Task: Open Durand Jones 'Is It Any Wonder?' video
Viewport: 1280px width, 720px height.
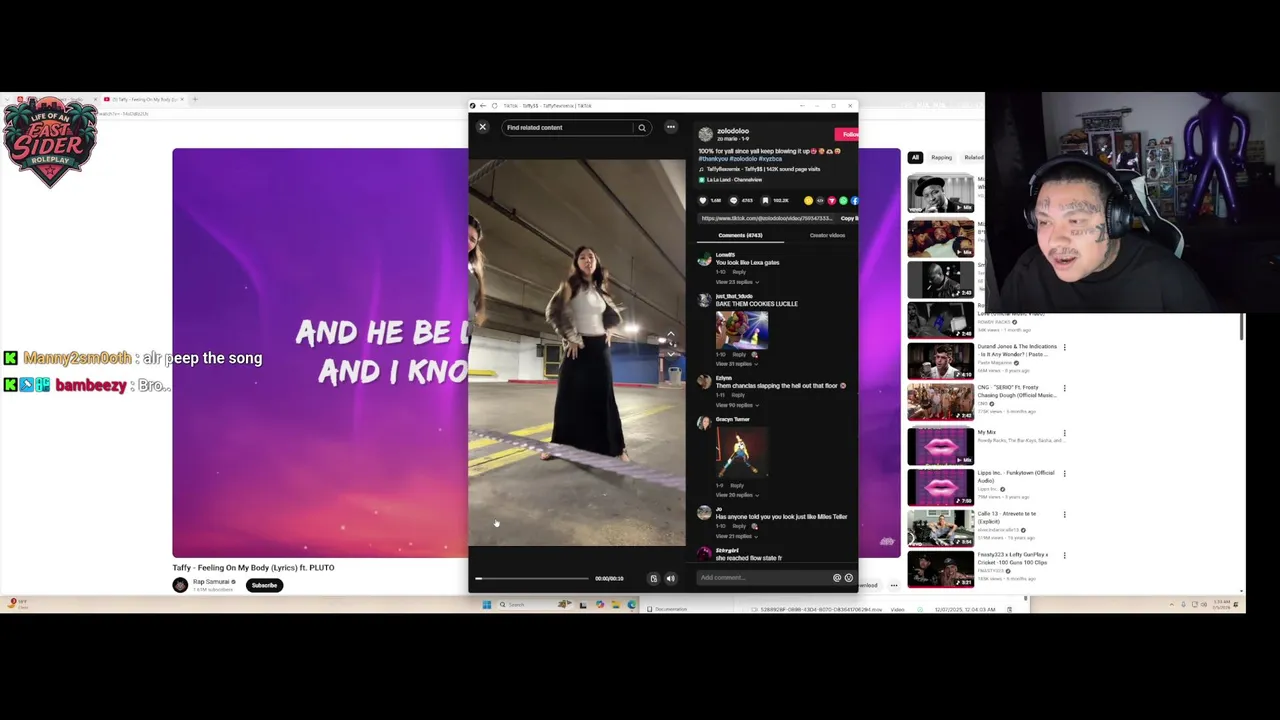Action: (x=940, y=361)
